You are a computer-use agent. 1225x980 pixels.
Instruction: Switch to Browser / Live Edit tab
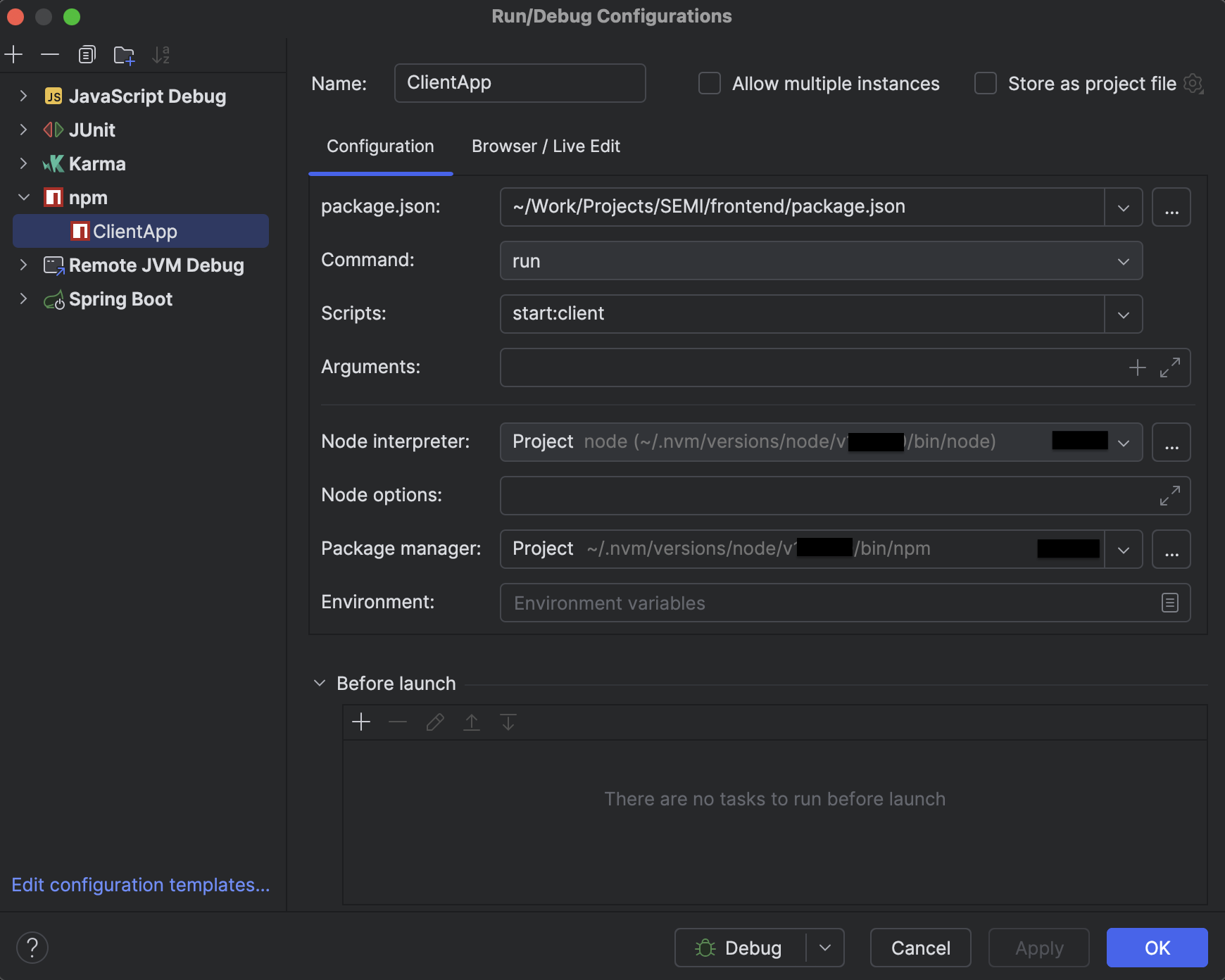pos(546,146)
